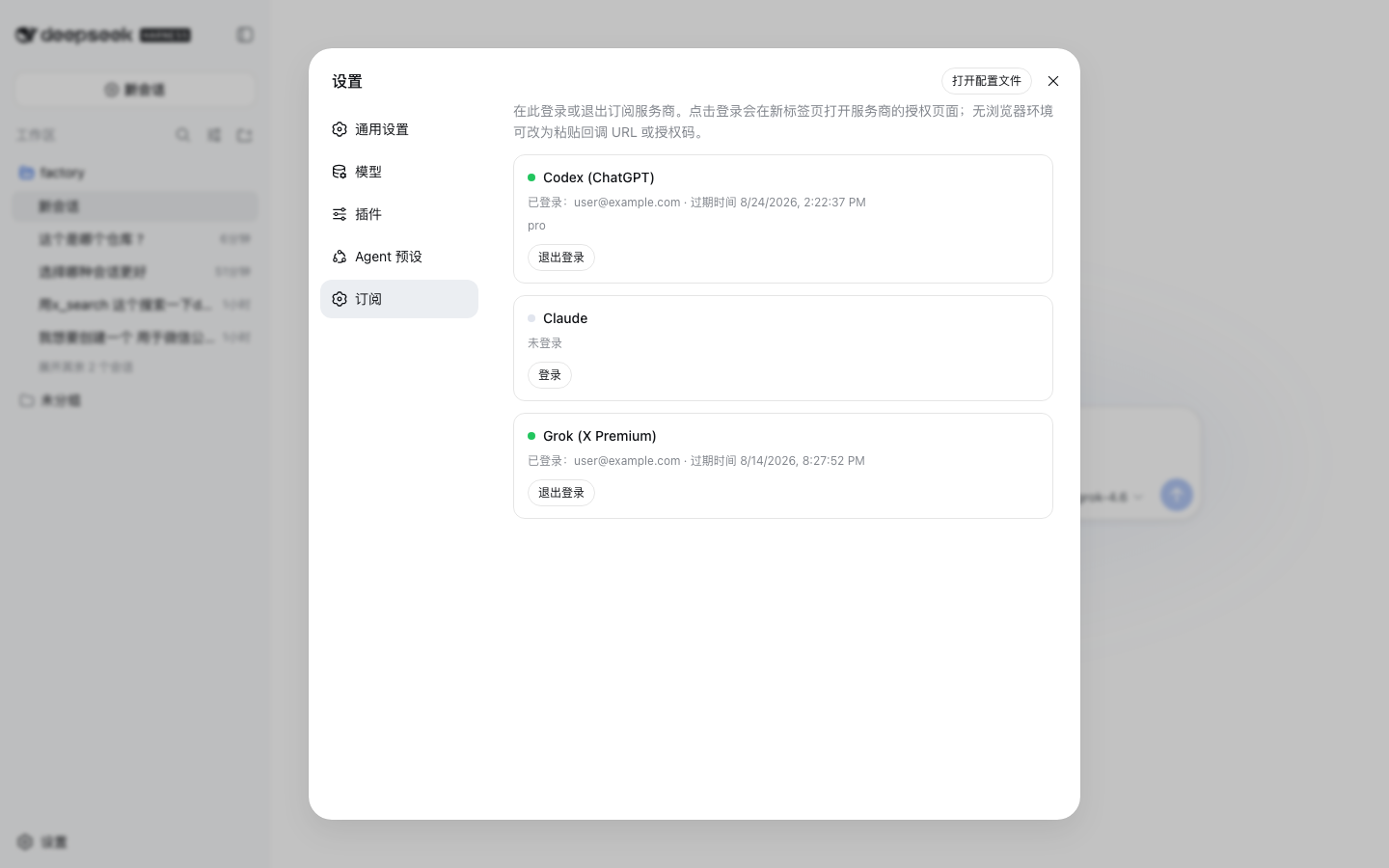
Task: Click the Claude gray status dot
Action: coord(531,318)
